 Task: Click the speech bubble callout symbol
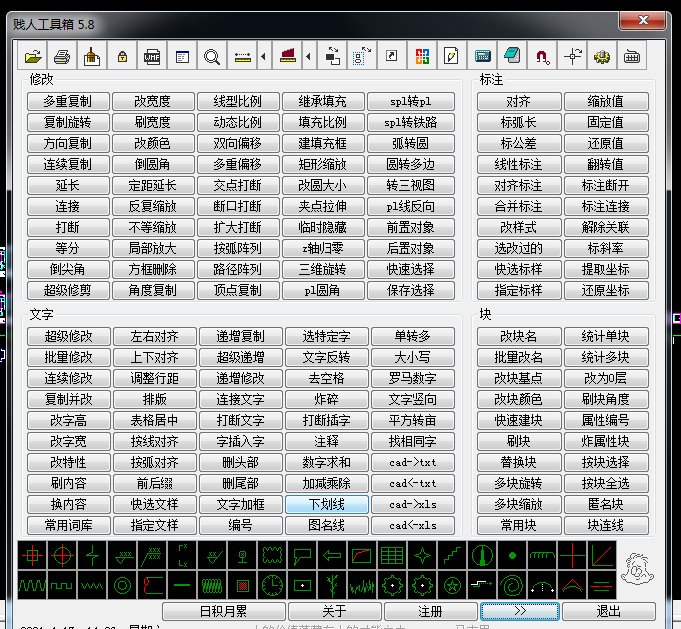(302, 555)
